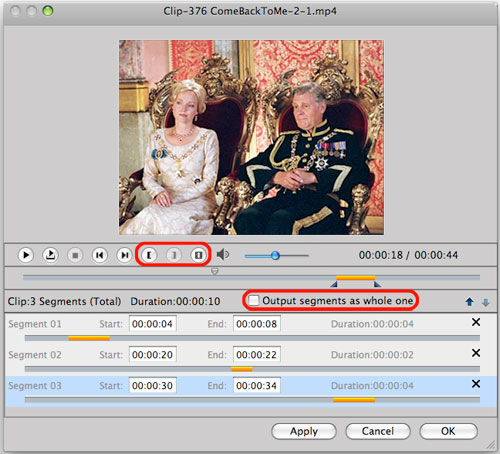
Task: Click Segment 03 End time field
Action: (x=257, y=385)
